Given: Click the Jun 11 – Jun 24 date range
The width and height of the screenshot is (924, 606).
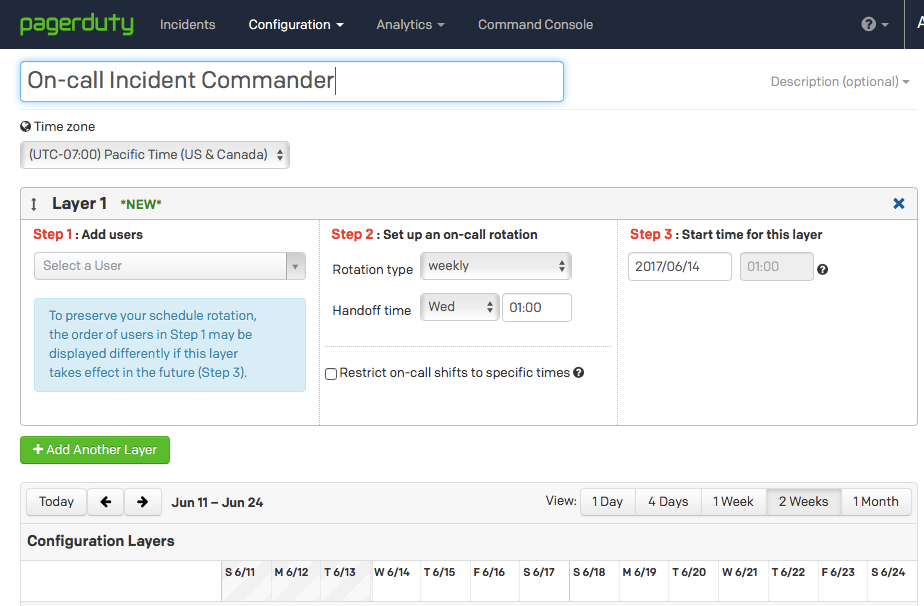Looking at the screenshot, I should click(x=217, y=502).
